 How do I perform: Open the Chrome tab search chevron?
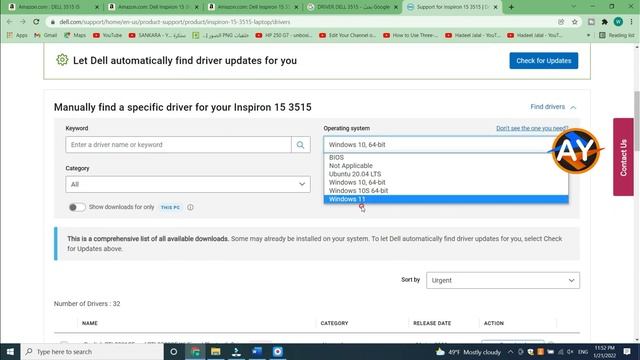click(x=573, y=7)
